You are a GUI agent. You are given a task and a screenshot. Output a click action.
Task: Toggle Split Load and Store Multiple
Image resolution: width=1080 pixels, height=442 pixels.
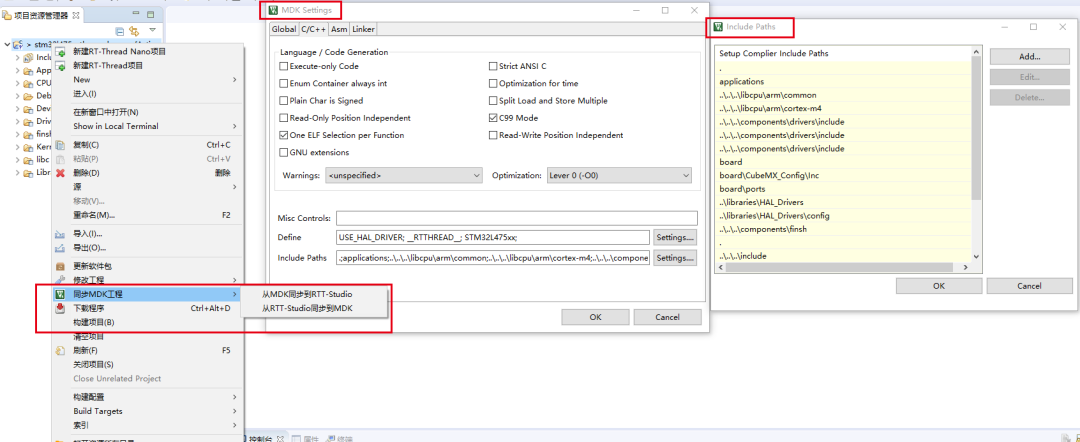coord(493,101)
